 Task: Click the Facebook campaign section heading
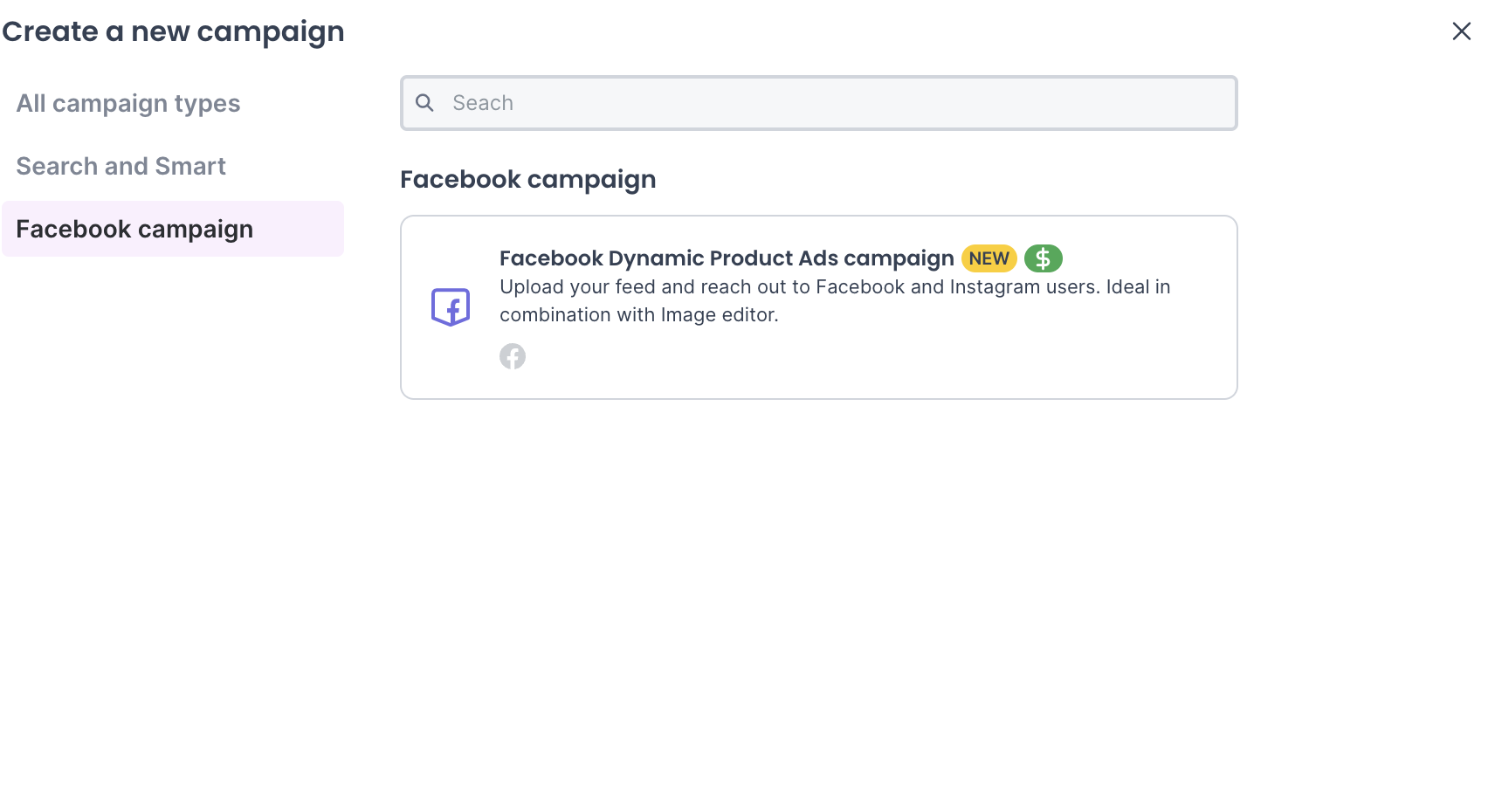(x=527, y=179)
